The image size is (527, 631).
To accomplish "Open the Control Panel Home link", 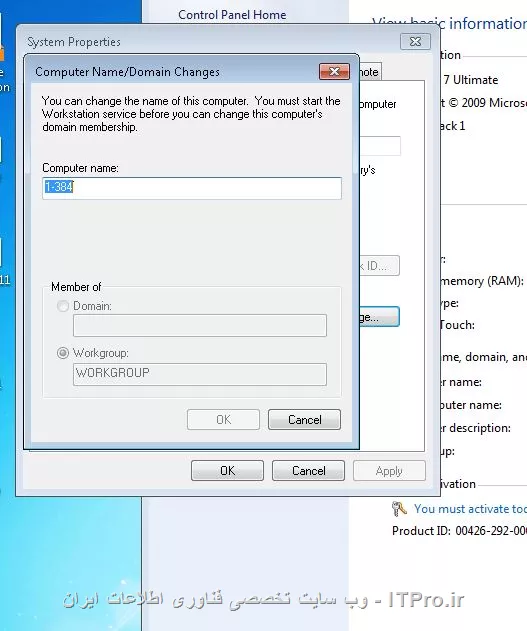I will click(x=232, y=15).
